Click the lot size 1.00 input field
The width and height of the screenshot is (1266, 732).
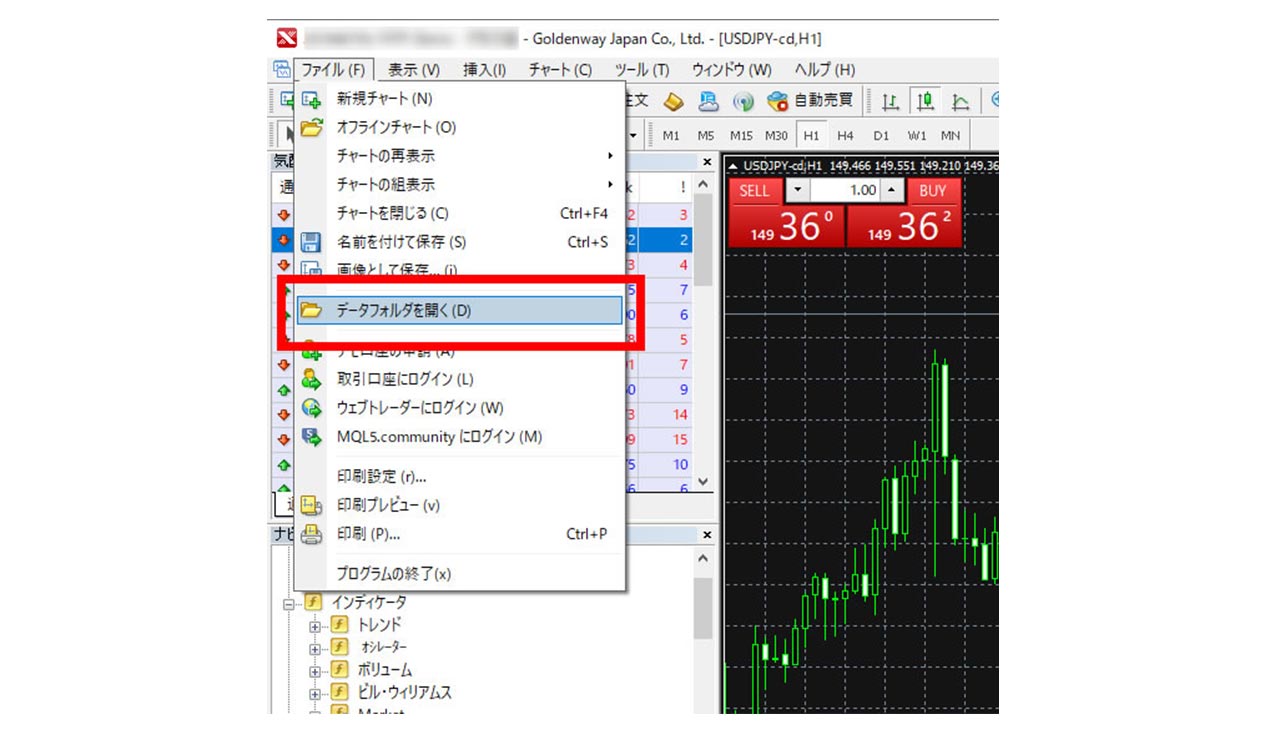coord(845,190)
